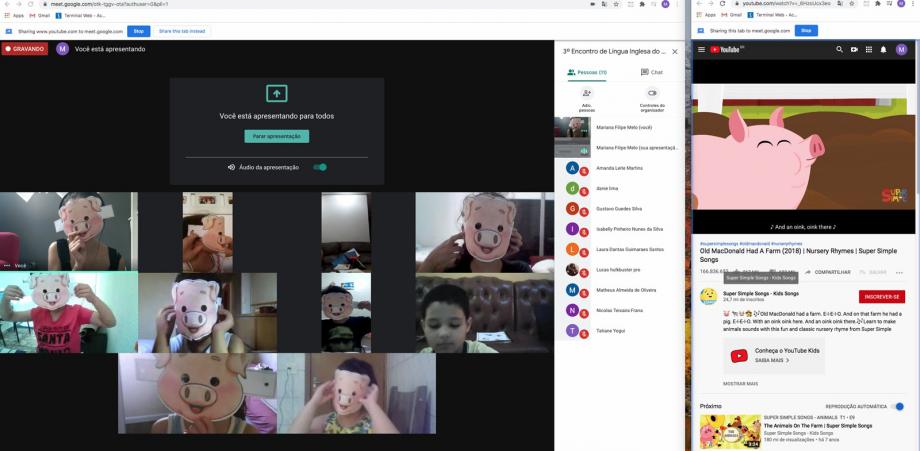Screen dimensions: 920x451
Task: Open the YouTube apps grid icon
Action: 869,50
